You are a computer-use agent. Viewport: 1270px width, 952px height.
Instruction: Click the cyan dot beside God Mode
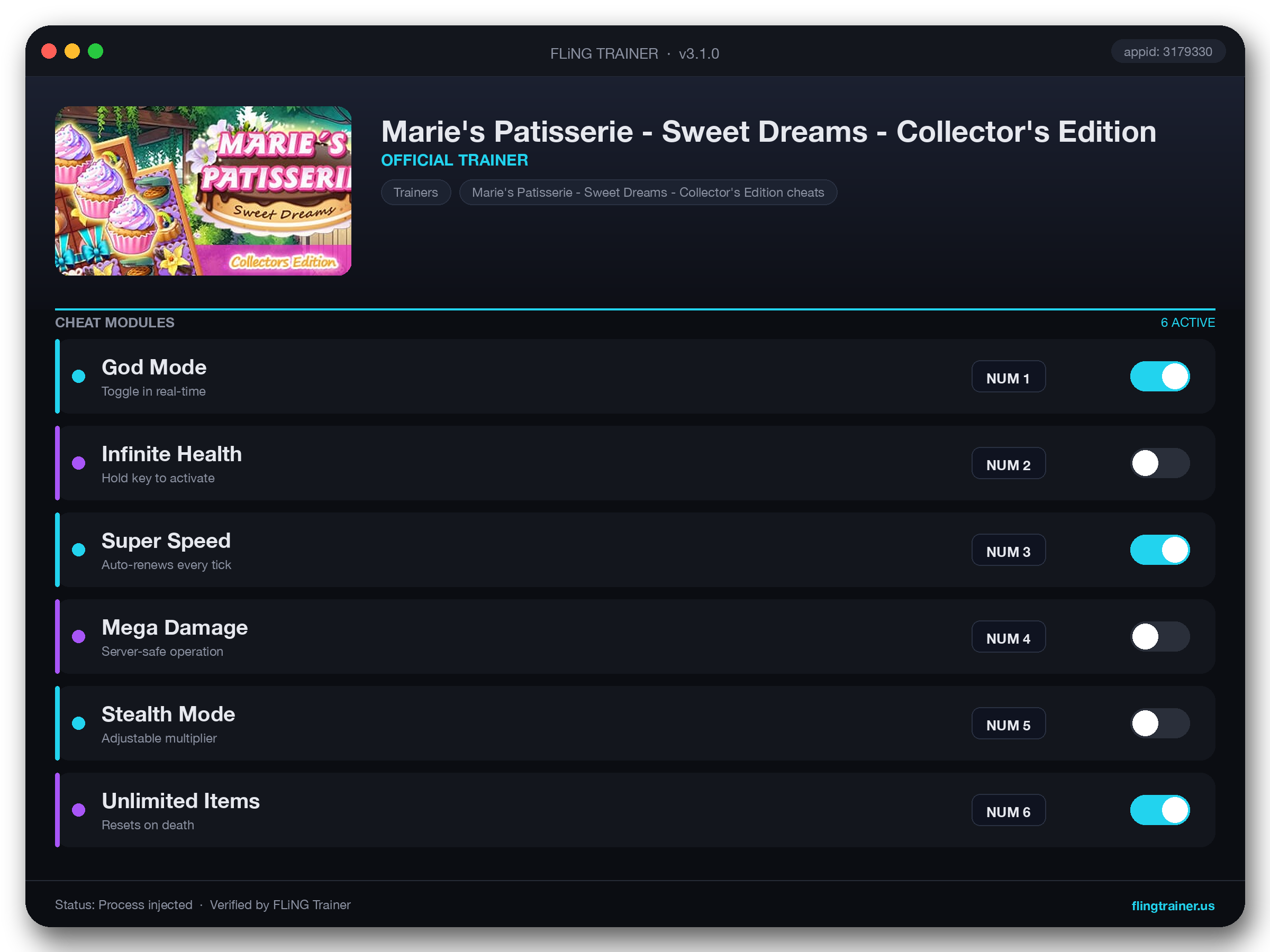click(x=79, y=377)
